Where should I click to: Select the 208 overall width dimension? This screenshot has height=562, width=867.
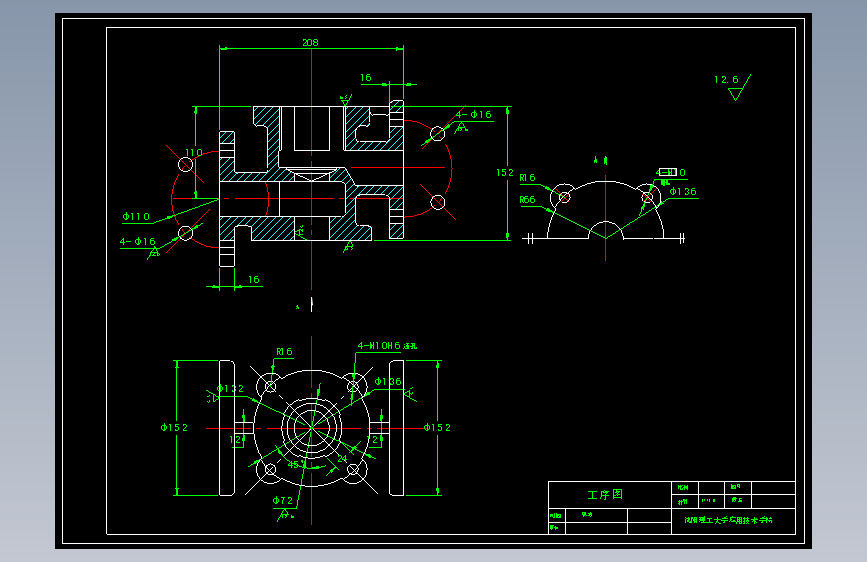pyautogui.click(x=310, y=43)
